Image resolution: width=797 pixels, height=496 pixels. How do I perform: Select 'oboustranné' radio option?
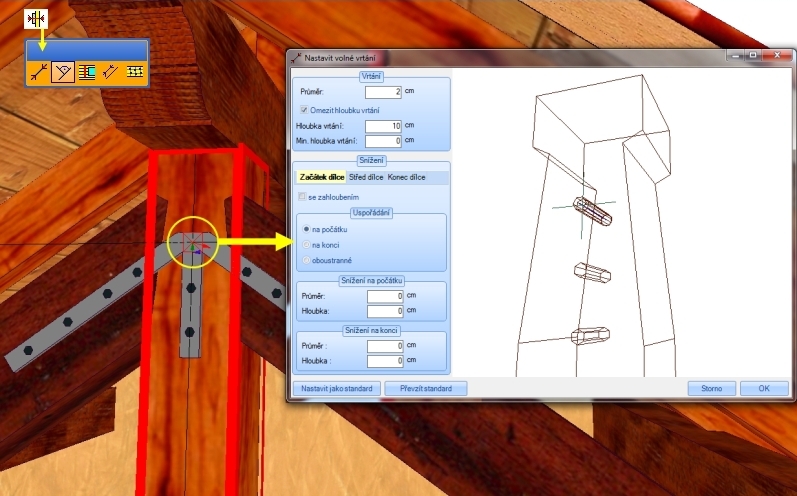306,260
